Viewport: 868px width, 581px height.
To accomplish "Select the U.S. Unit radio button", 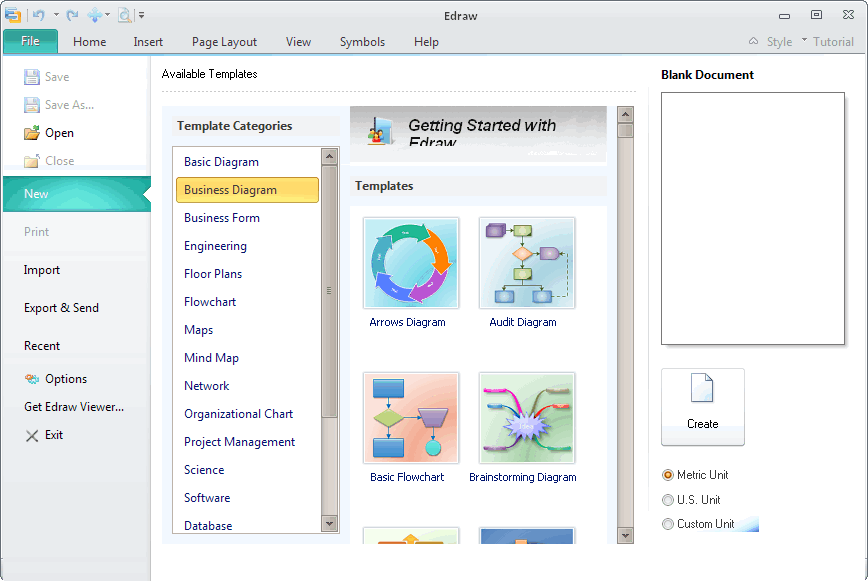I will 668,500.
